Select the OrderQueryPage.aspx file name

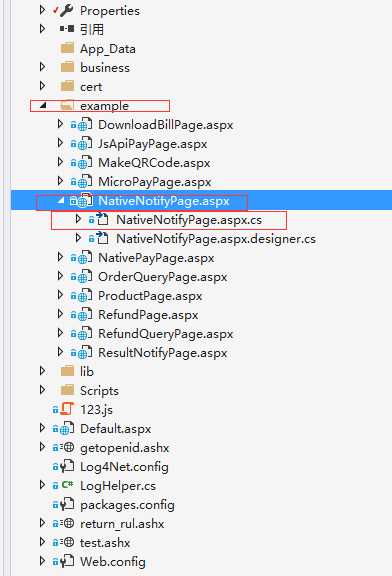click(x=162, y=277)
